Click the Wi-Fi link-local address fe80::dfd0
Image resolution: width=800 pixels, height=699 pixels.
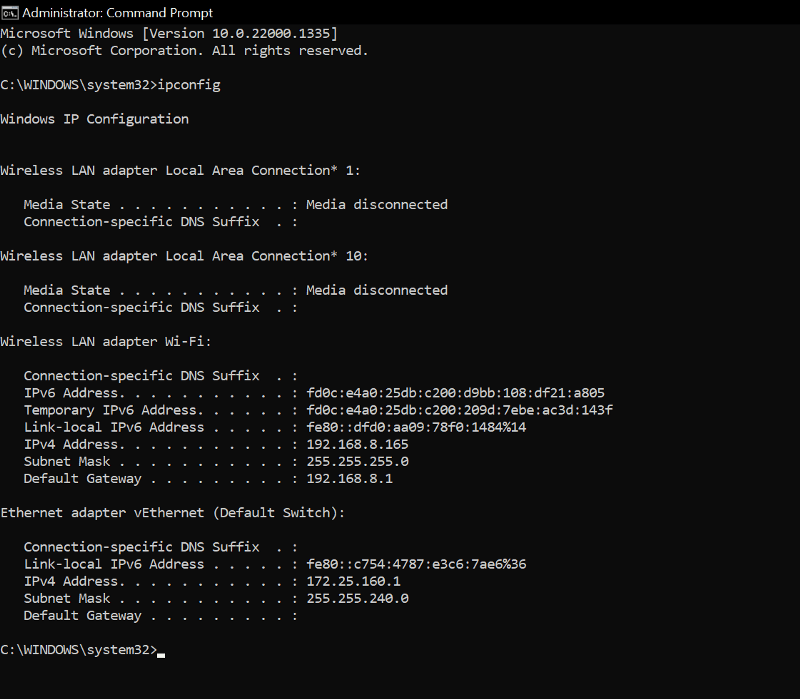(x=416, y=427)
